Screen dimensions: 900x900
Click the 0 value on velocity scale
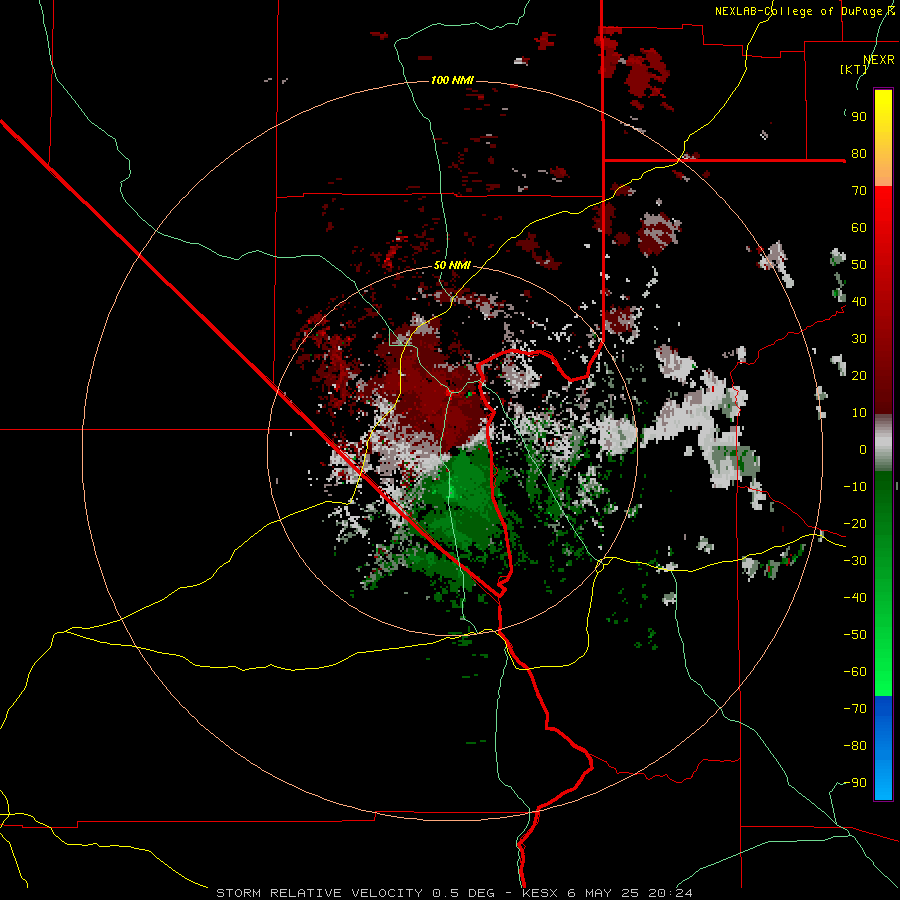[863, 449]
